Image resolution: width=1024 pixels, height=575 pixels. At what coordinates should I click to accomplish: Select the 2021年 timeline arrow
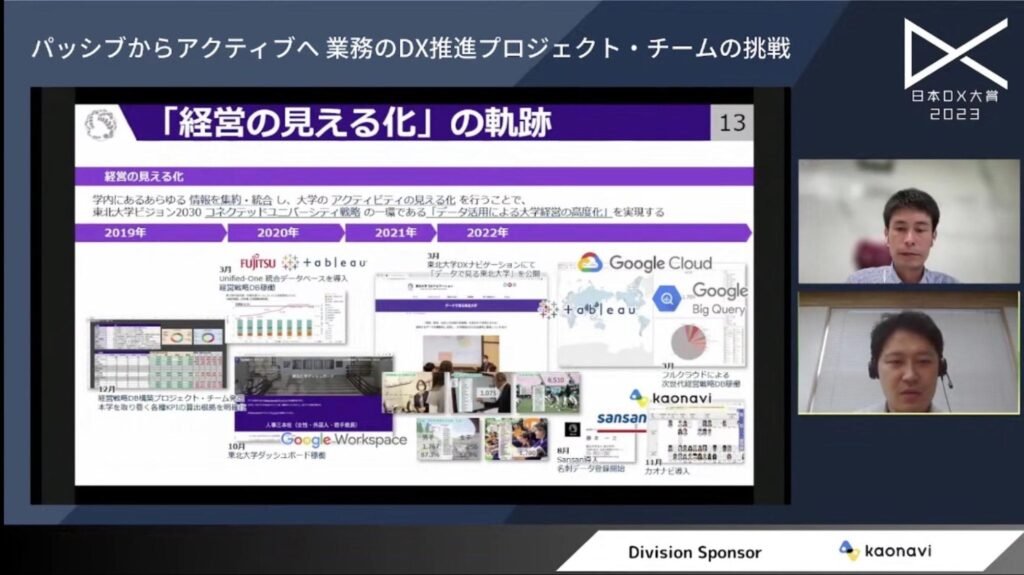[390, 233]
